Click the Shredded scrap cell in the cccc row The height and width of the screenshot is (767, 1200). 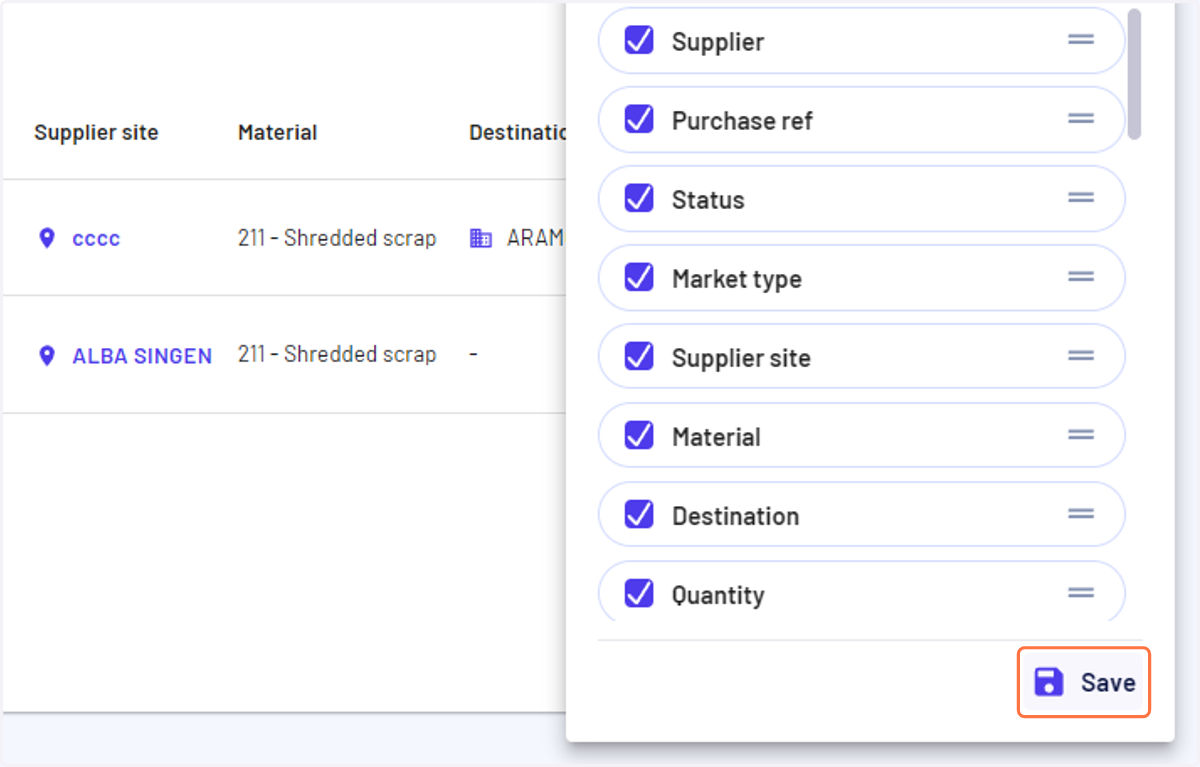click(337, 238)
